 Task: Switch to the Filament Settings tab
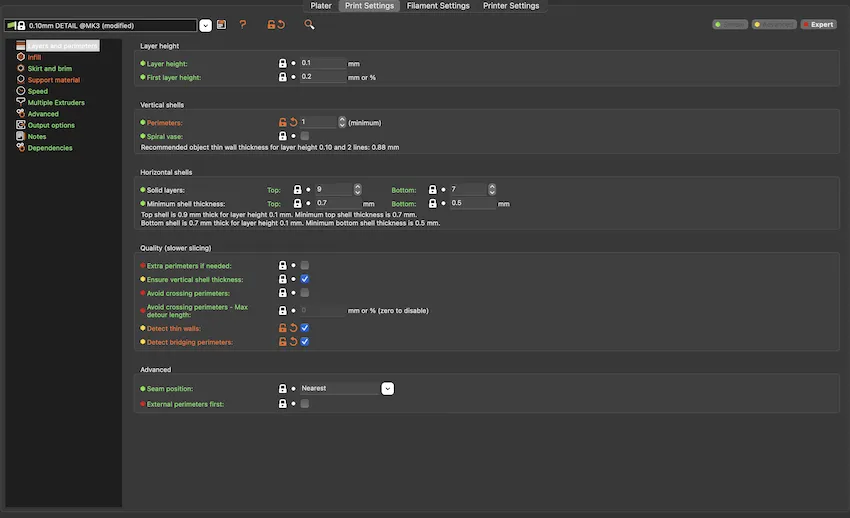click(x=438, y=6)
